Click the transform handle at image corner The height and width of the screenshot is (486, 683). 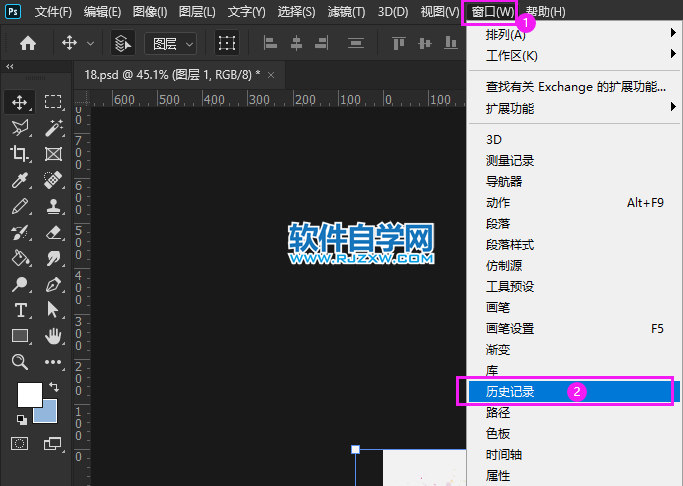click(355, 449)
